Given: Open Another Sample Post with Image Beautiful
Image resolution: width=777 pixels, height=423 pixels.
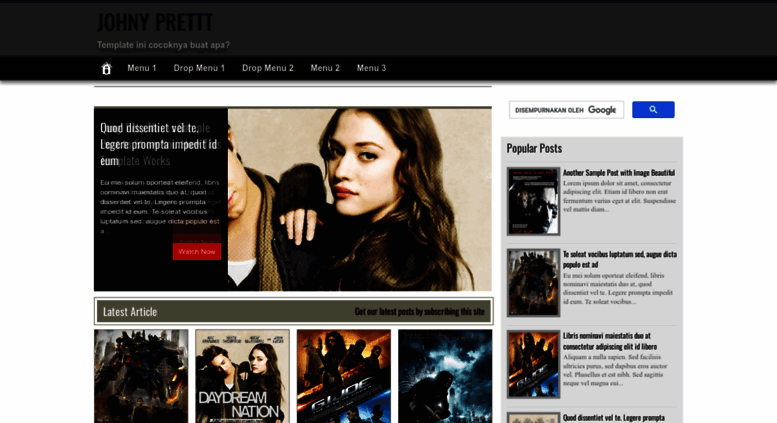Looking at the screenshot, I should click(x=619, y=173).
